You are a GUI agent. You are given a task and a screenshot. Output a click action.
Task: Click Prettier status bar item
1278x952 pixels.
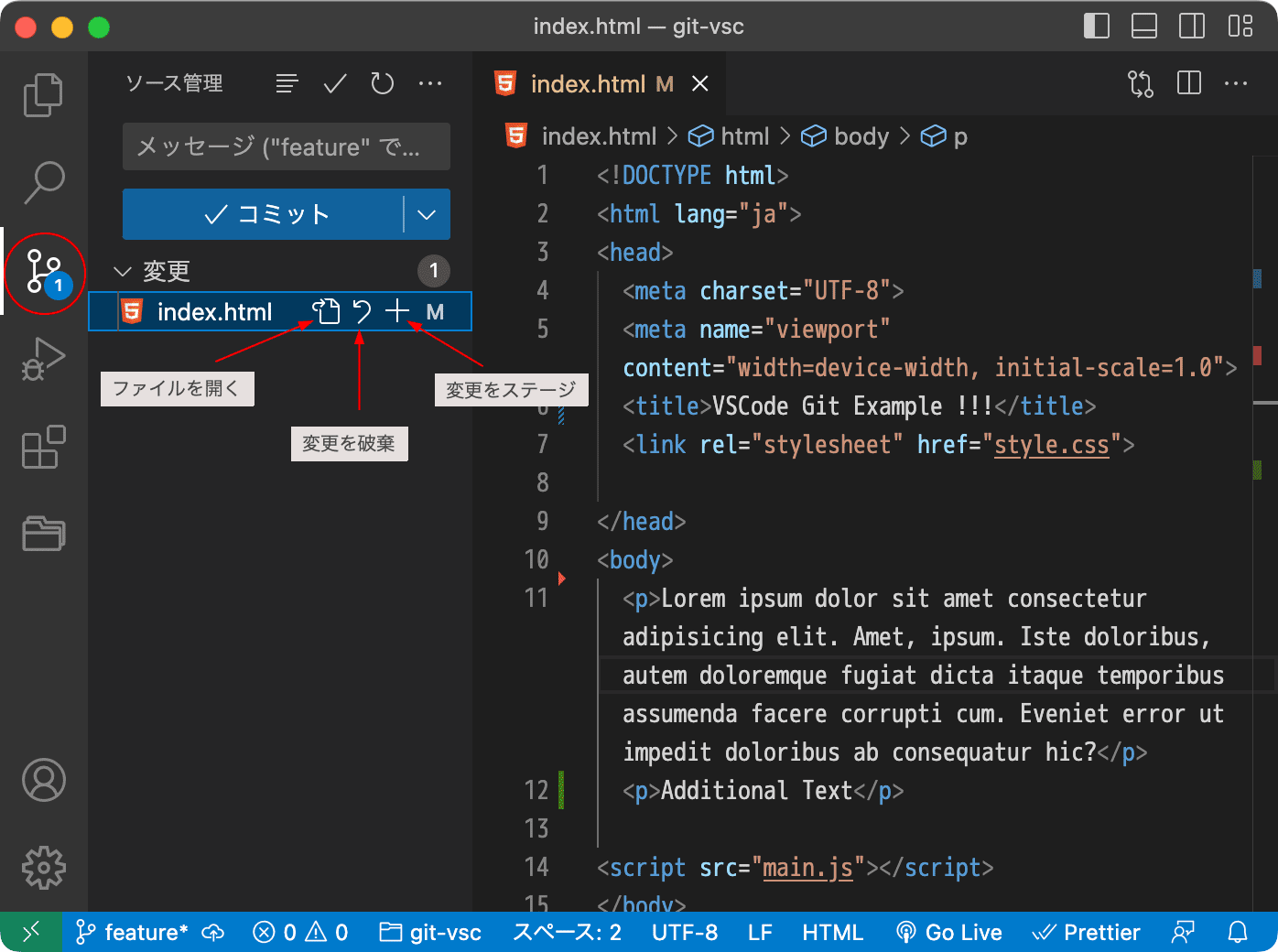pos(1086,932)
